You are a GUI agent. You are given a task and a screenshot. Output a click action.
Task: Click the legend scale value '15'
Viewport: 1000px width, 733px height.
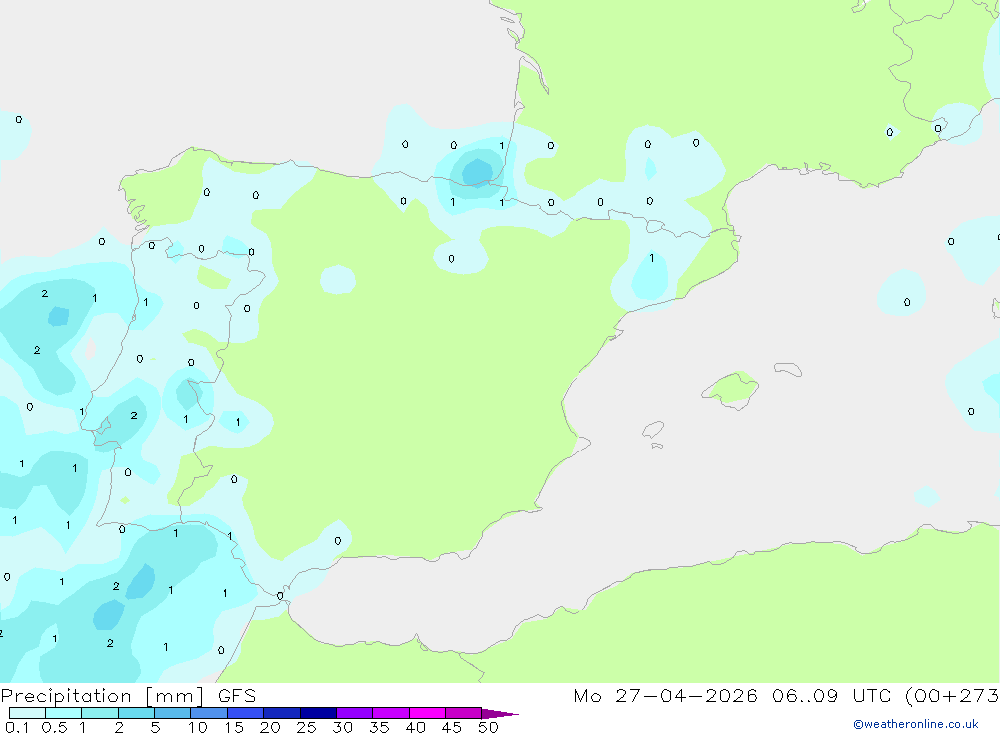tap(234, 727)
